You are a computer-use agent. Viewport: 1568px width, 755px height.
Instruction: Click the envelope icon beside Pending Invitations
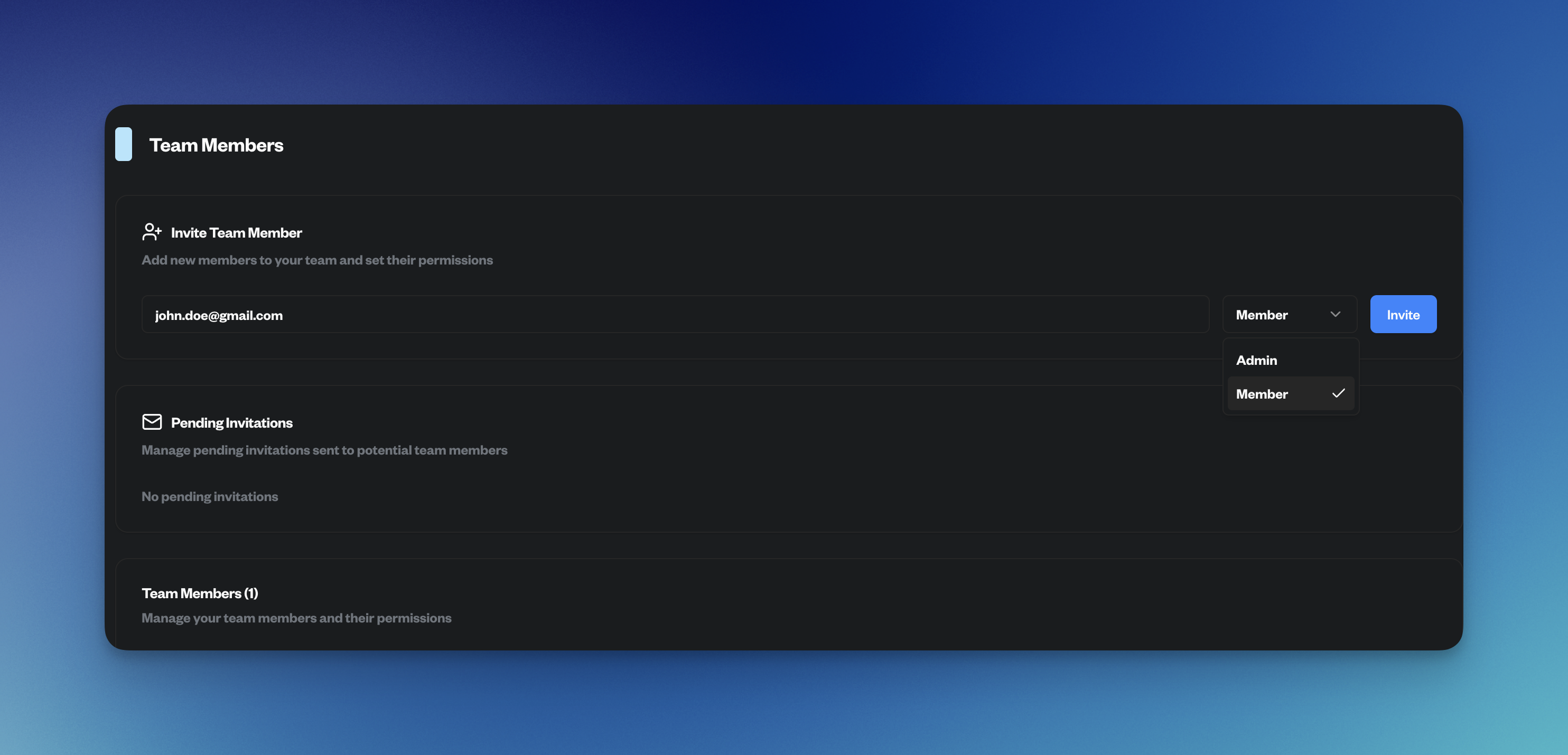tap(152, 422)
